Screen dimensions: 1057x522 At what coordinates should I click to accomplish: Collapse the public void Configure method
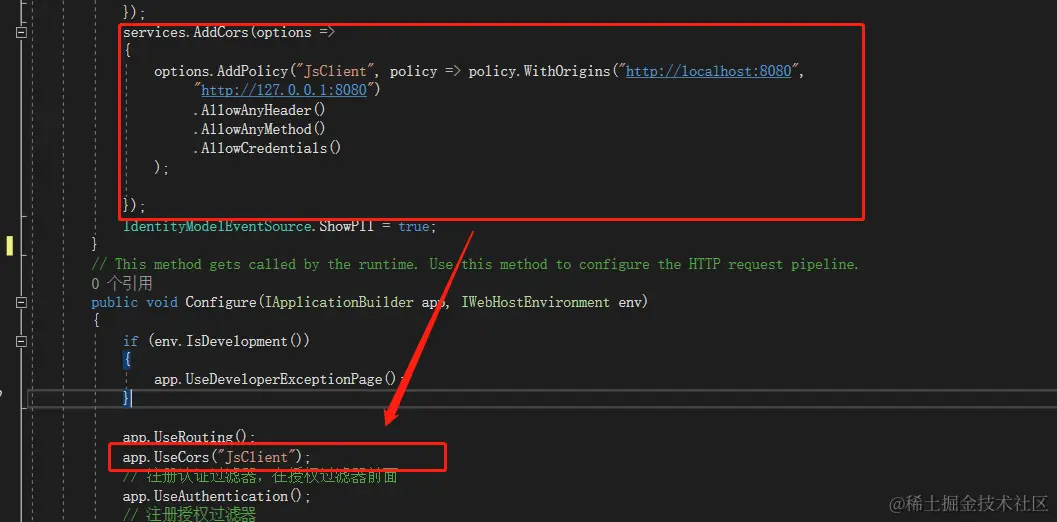22,302
